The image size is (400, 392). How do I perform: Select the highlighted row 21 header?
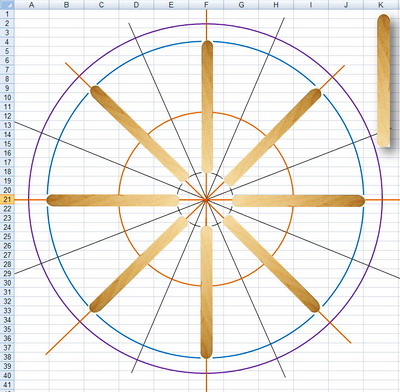click(x=7, y=199)
